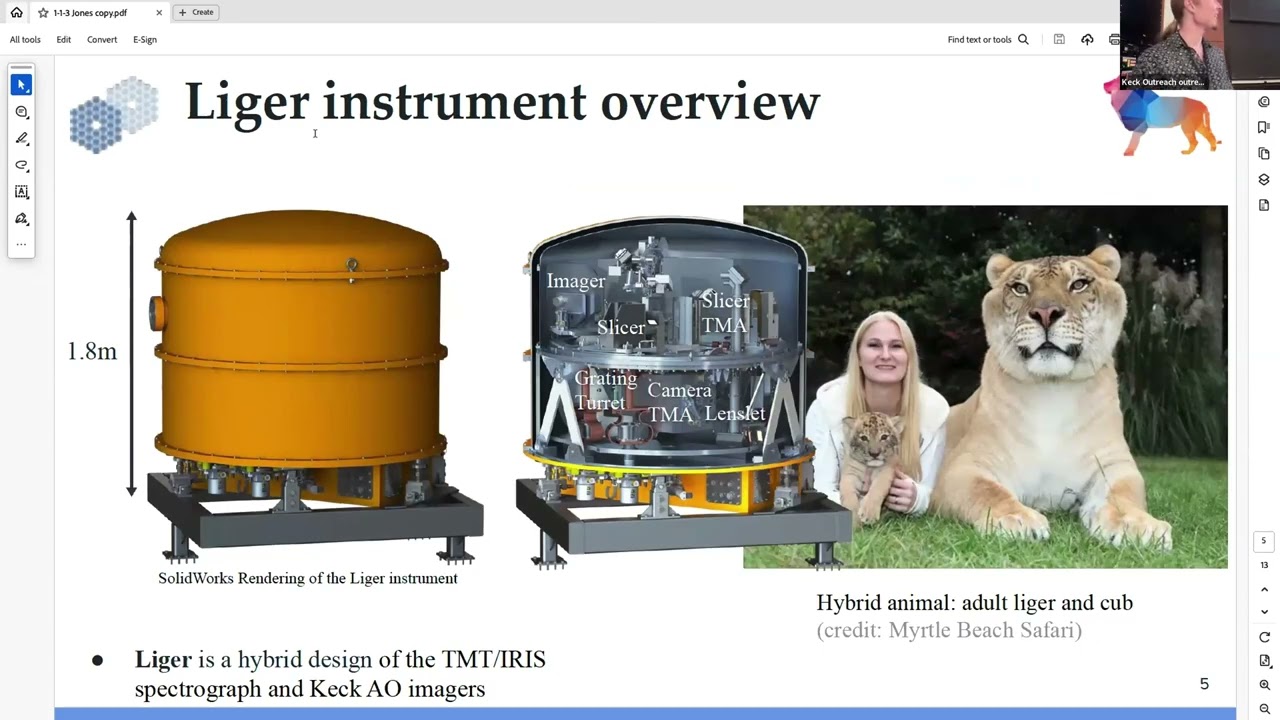This screenshot has height=720, width=1280.
Task: Click the "Grating Turret" label
Action: pos(605,390)
